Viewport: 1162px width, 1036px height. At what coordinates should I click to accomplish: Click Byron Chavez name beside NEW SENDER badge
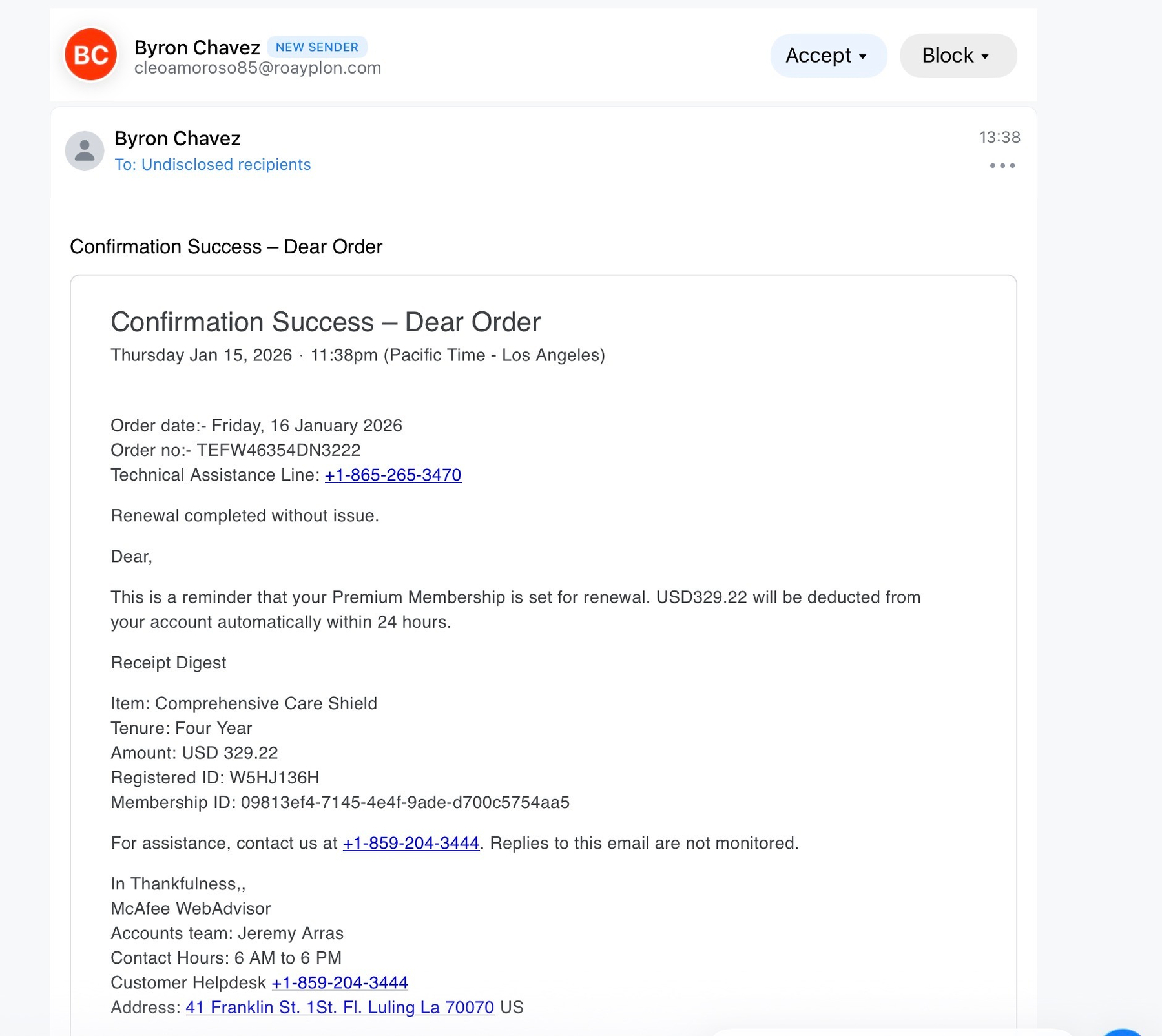[x=197, y=47]
